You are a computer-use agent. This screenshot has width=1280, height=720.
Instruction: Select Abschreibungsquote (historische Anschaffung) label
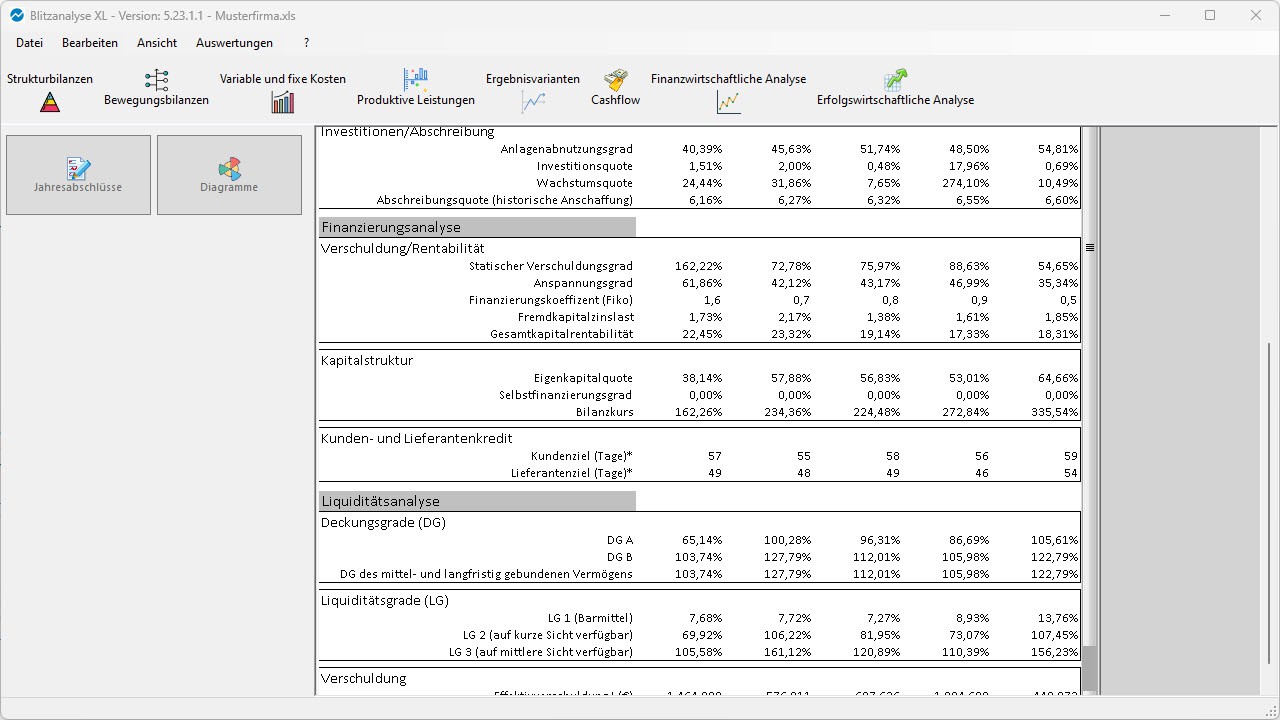pos(505,200)
